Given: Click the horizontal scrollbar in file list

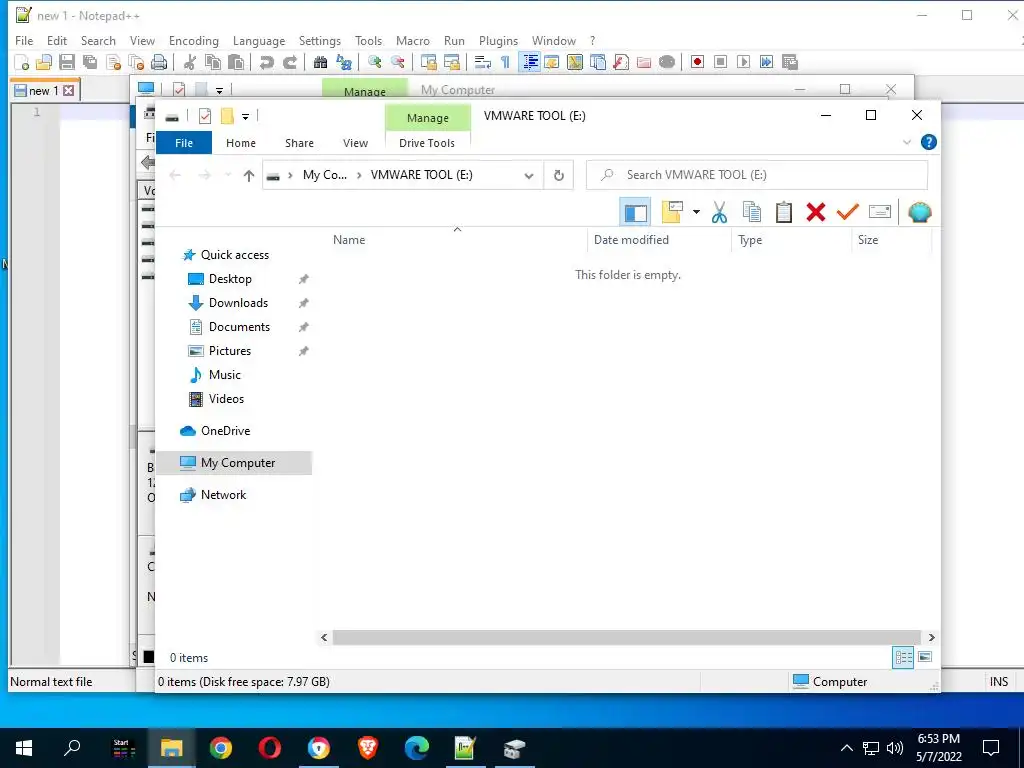Looking at the screenshot, I should click(626, 637).
